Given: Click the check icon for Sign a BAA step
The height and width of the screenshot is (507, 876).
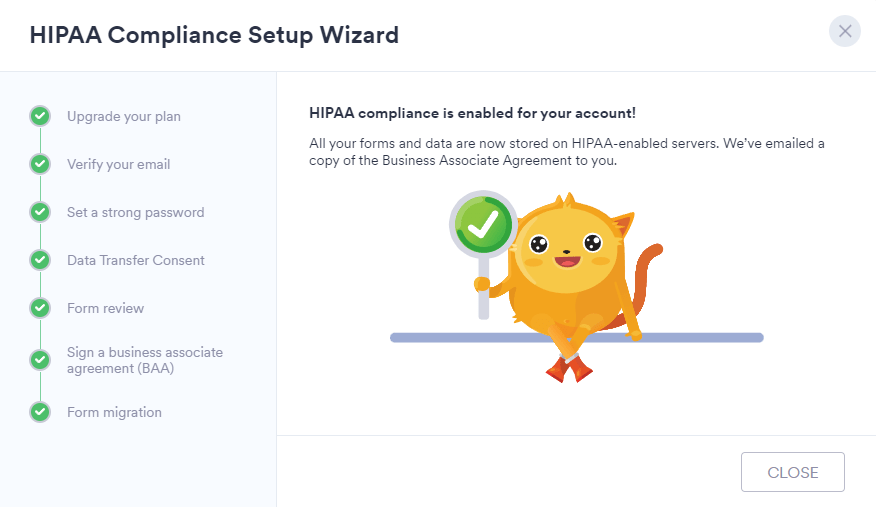Looking at the screenshot, I should click(40, 360).
